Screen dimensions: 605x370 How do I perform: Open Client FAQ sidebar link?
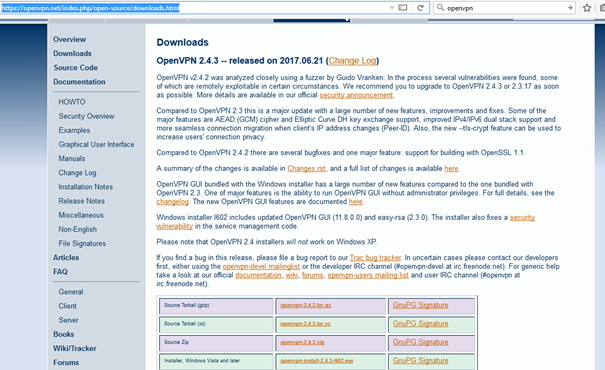(68, 306)
